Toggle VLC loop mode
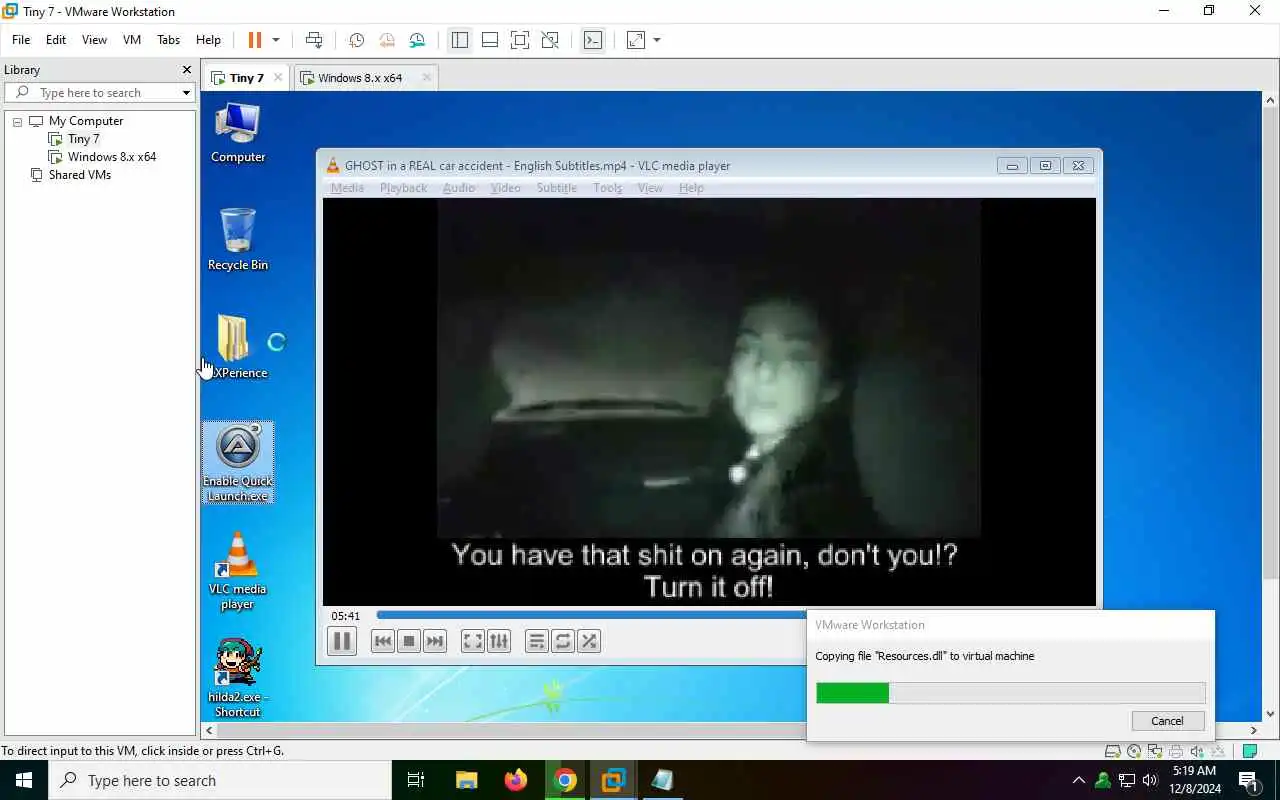The width and height of the screenshot is (1280, 800). coord(563,641)
